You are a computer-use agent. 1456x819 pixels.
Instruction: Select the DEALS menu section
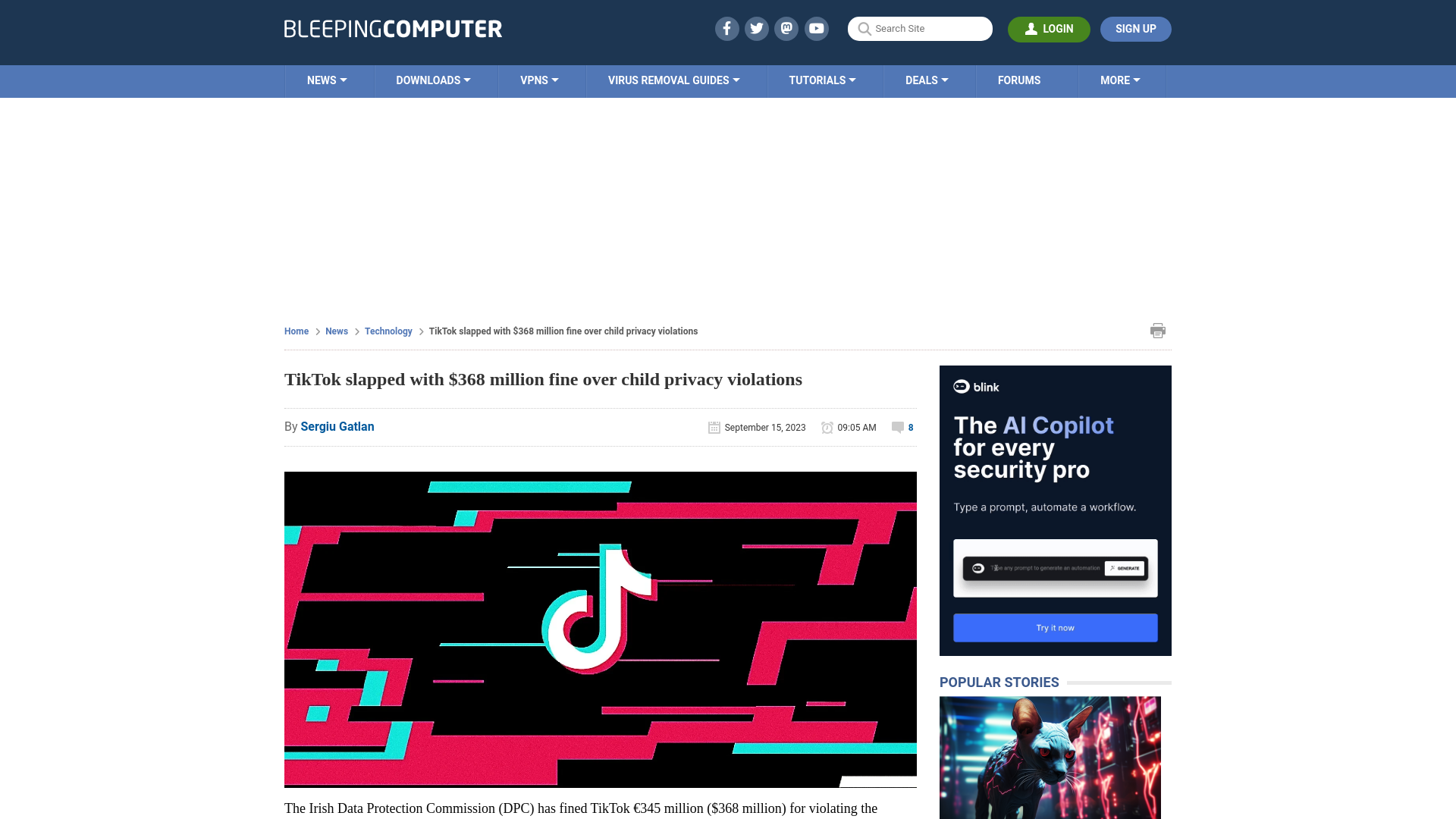[927, 80]
